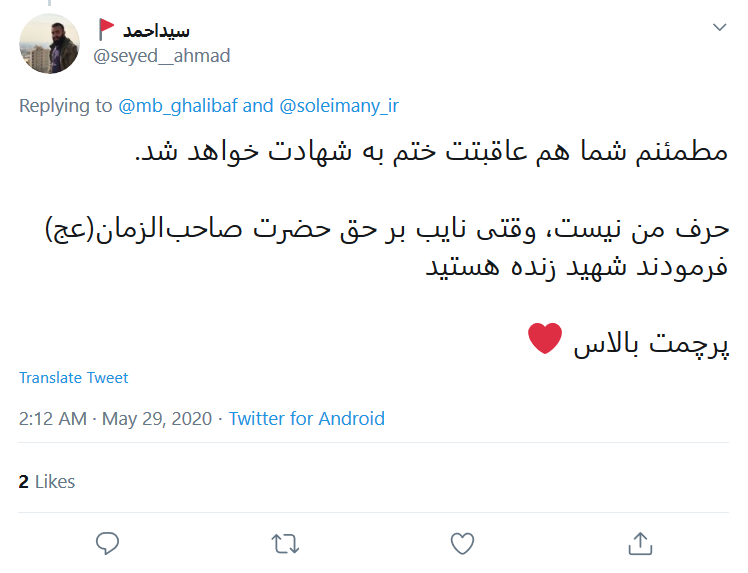Click the first line of the tweet text

coord(431,153)
